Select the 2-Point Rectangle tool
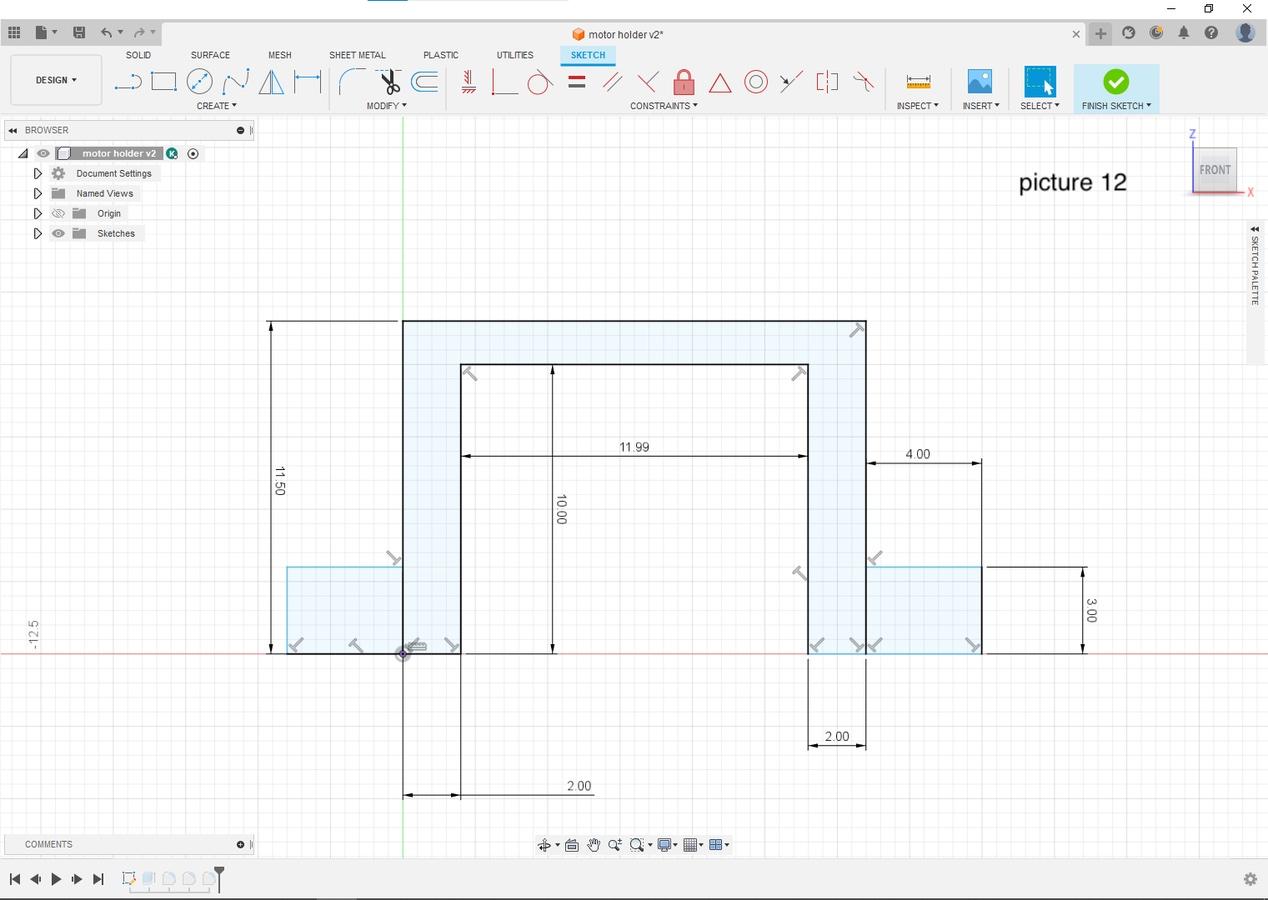Image resolution: width=1268 pixels, height=900 pixels. [x=164, y=82]
